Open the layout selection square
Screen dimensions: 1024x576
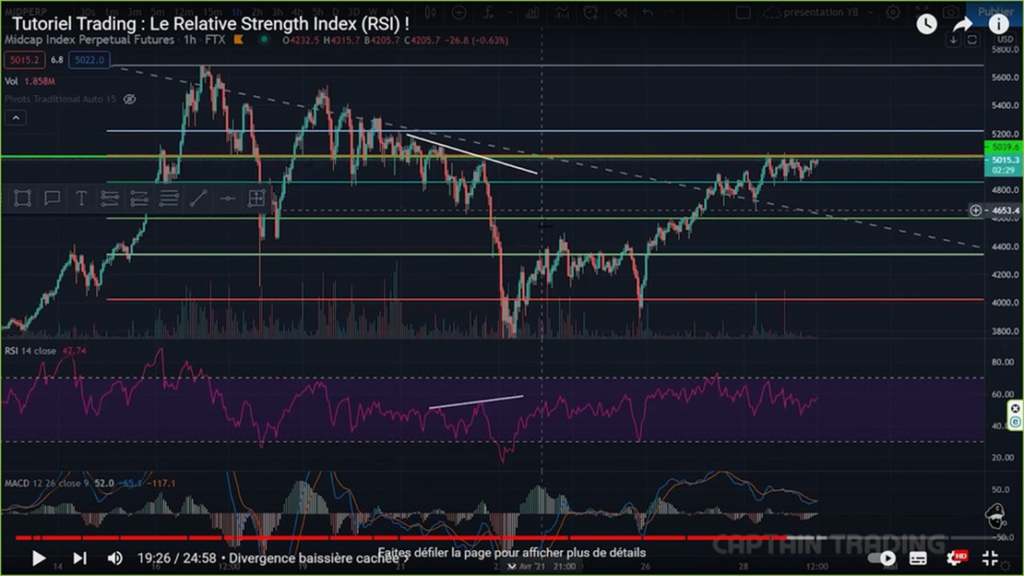tap(743, 12)
